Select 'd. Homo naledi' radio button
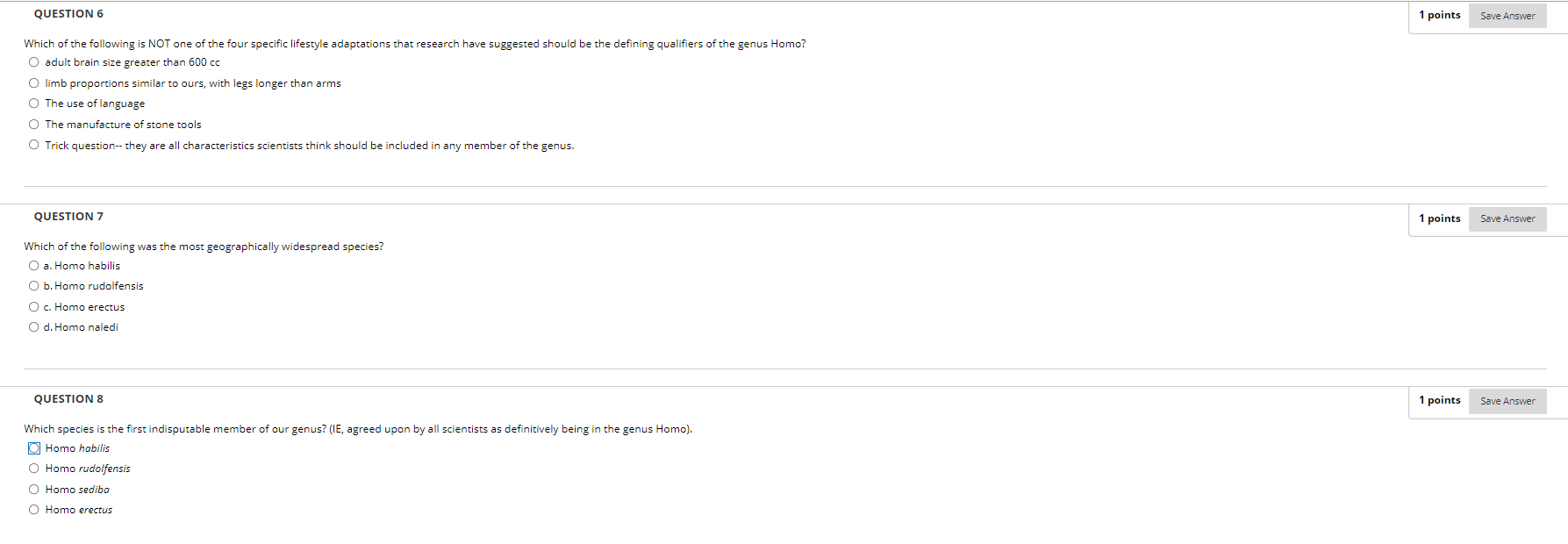 pos(33,327)
